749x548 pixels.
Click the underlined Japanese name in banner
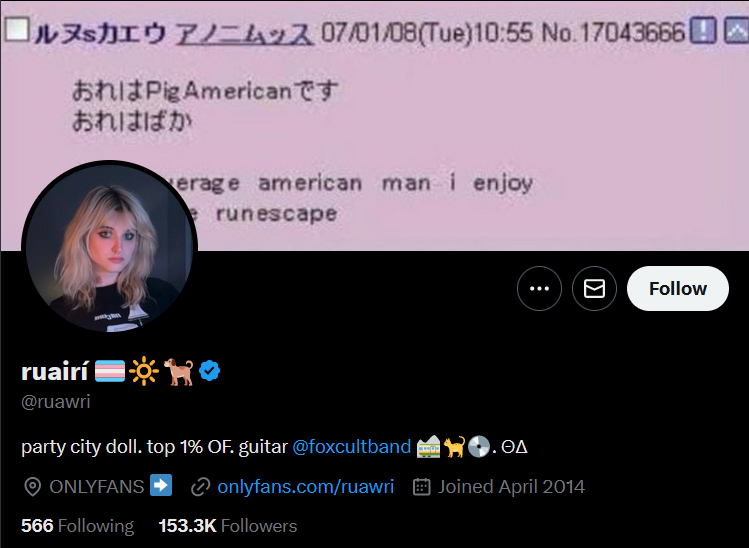click(245, 33)
